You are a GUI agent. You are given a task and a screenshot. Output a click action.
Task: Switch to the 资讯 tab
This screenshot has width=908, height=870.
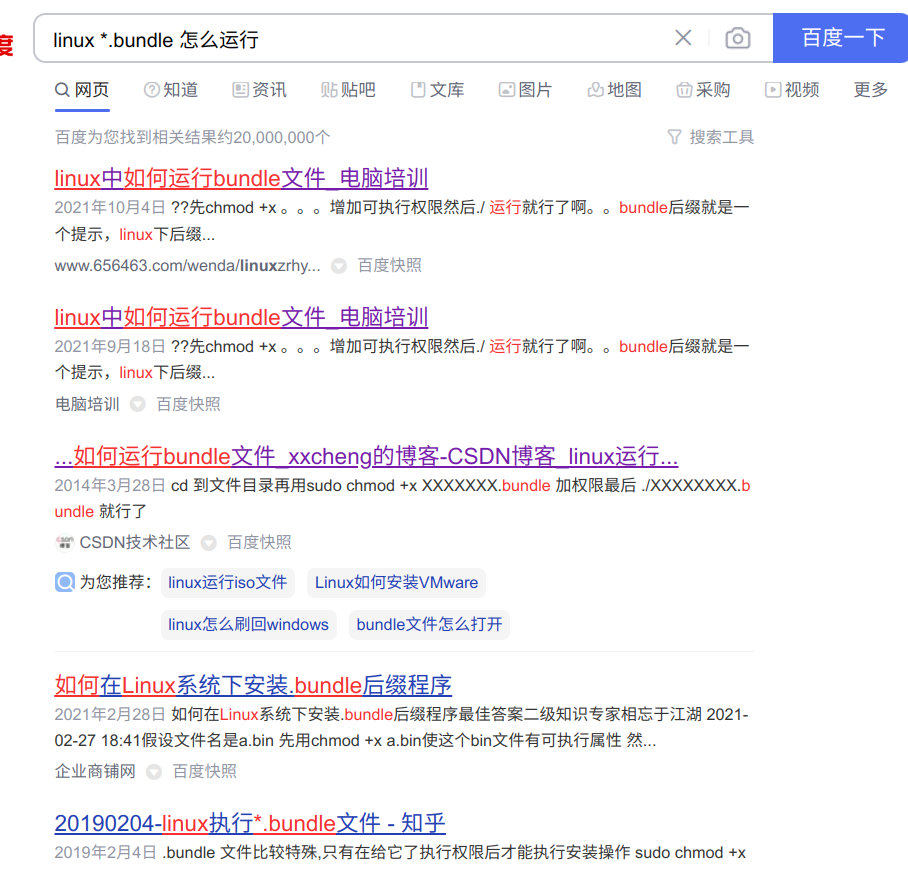259,90
